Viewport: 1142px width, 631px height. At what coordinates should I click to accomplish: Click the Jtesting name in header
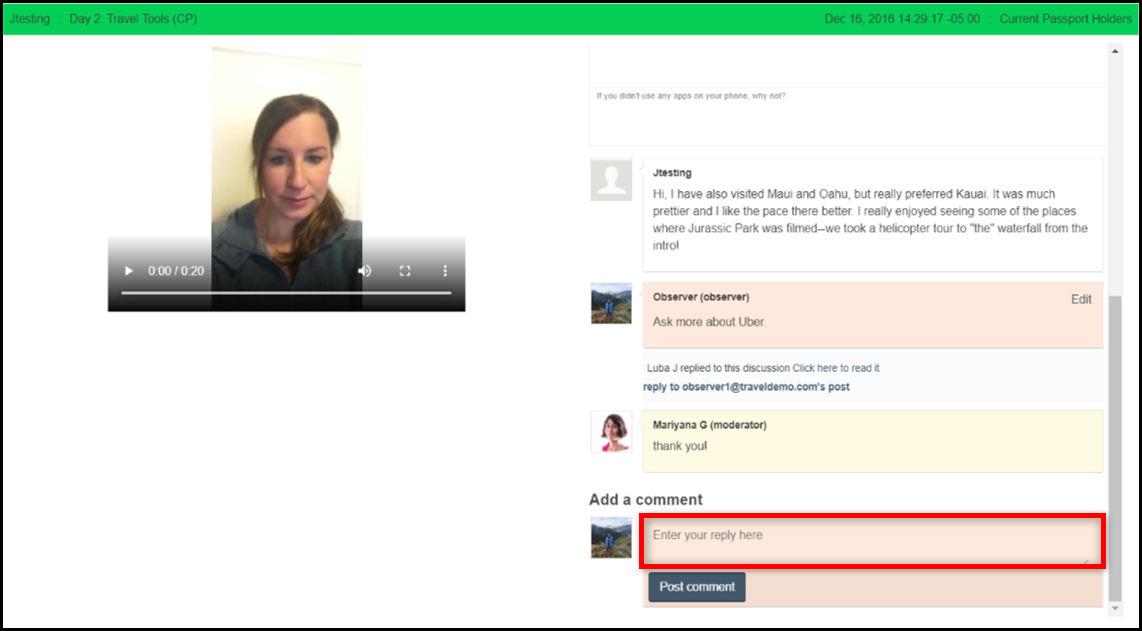pos(30,19)
